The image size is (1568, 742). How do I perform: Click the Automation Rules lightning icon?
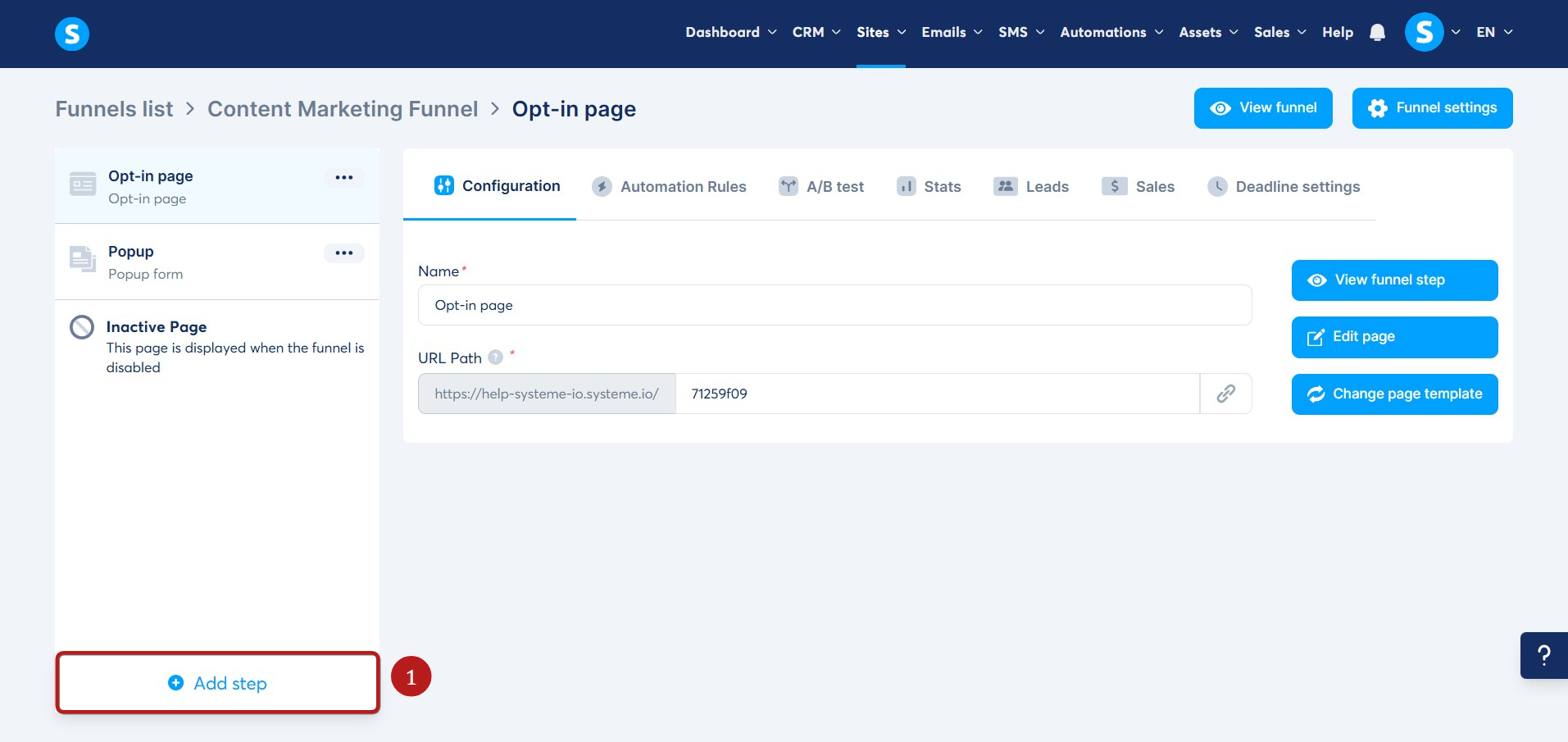602,186
